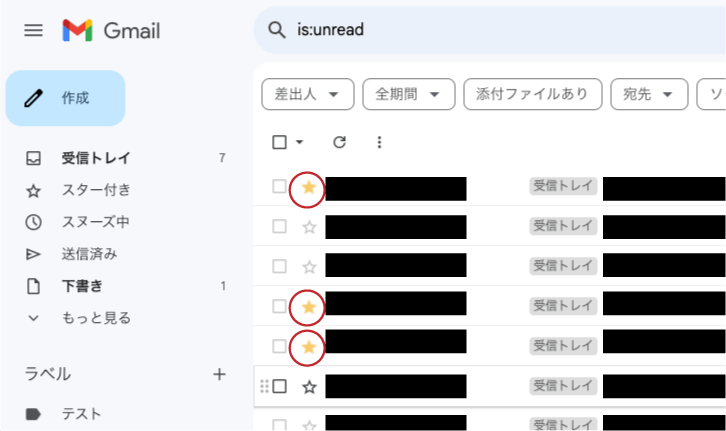Expand the 宛先 filter dropdown

pos(647,94)
